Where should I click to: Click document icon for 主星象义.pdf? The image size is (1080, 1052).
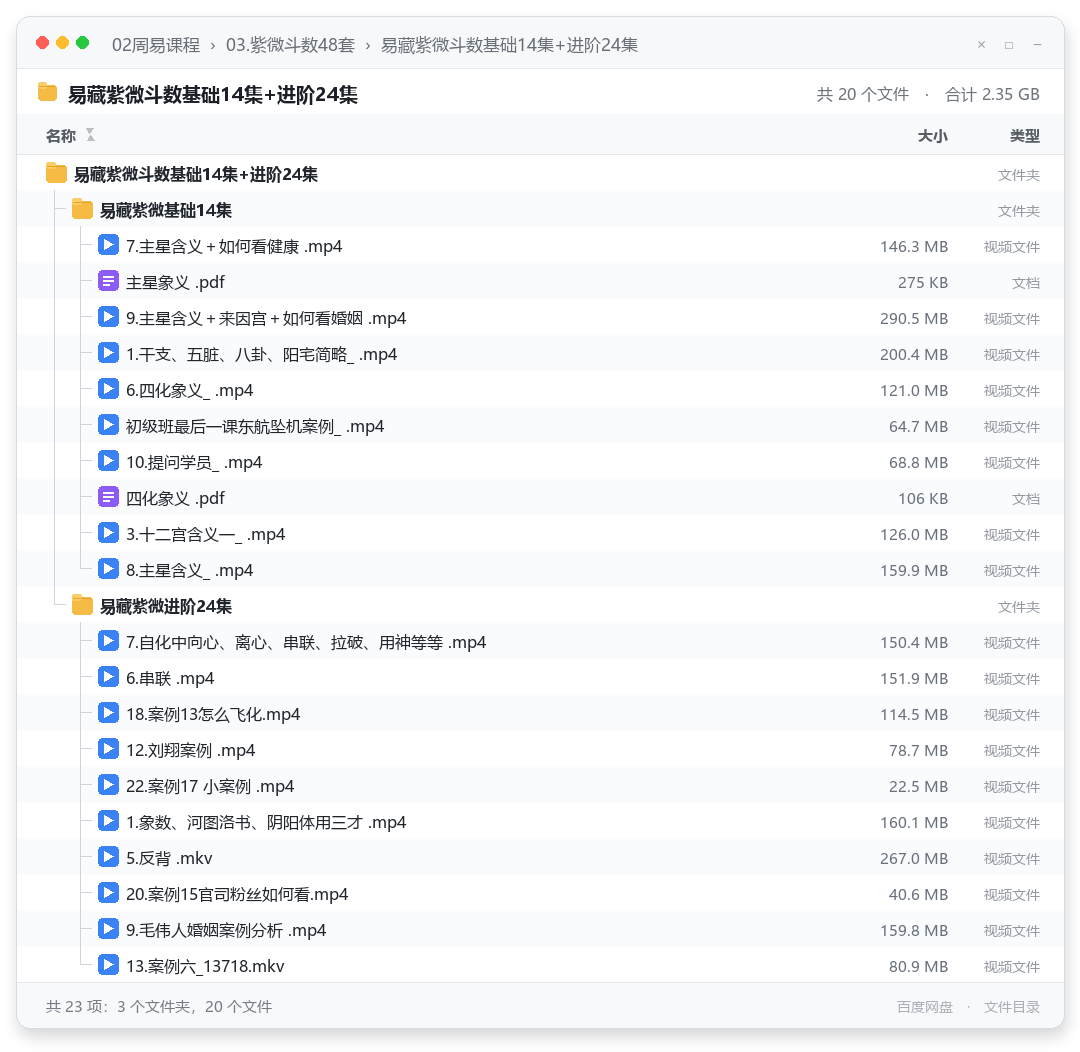(108, 281)
